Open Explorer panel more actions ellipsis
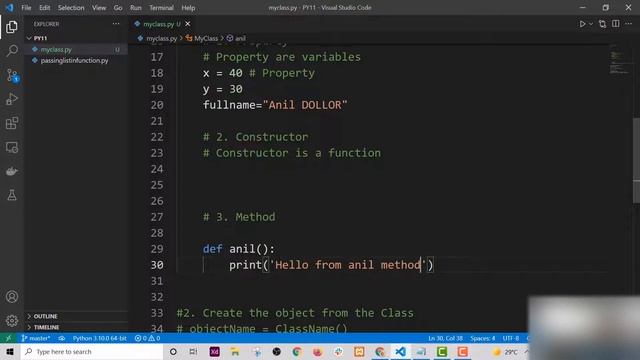 pos(116,24)
